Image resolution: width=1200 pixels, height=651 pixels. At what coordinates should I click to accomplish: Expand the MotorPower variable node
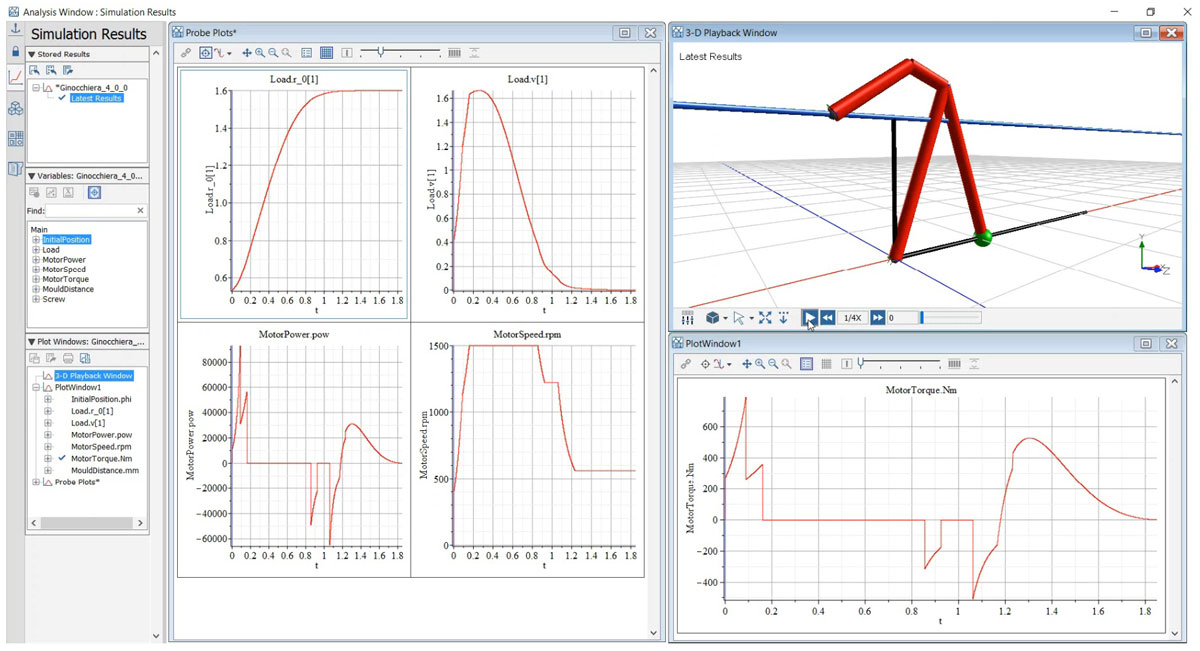coord(36,260)
